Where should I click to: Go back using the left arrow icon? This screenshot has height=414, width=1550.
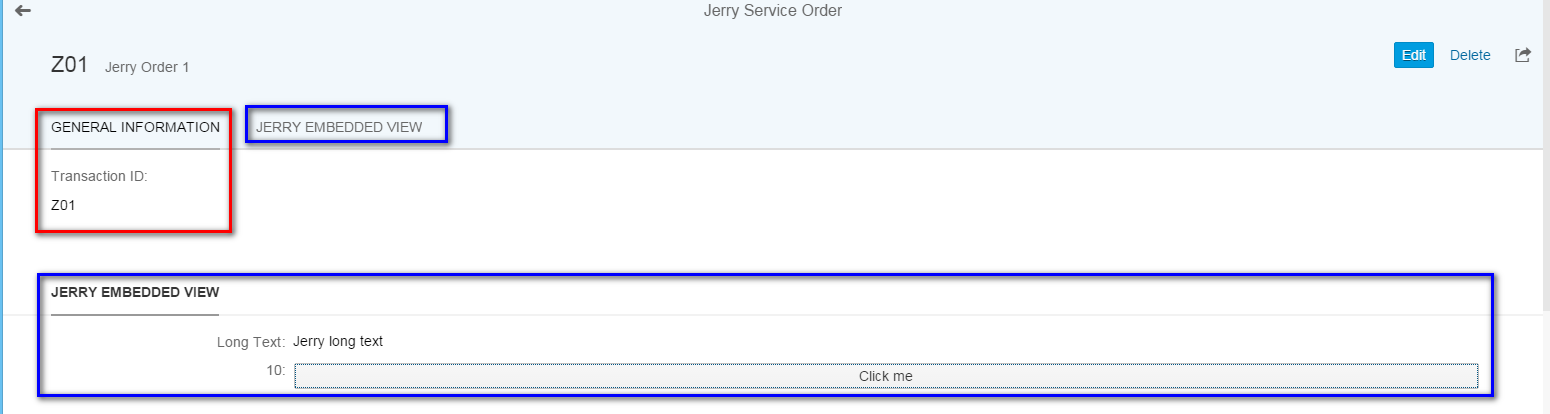pos(23,11)
